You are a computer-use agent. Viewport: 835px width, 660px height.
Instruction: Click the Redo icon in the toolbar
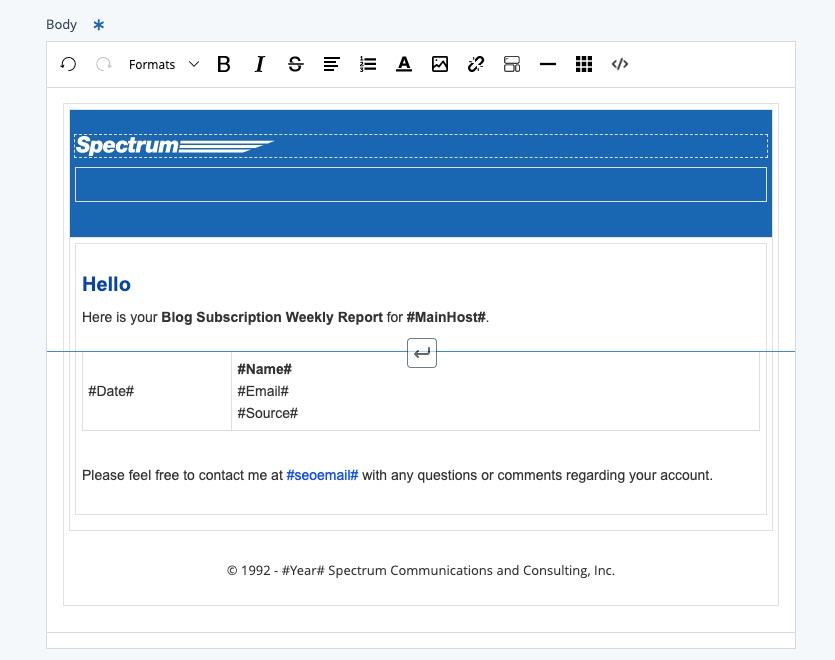click(x=103, y=64)
